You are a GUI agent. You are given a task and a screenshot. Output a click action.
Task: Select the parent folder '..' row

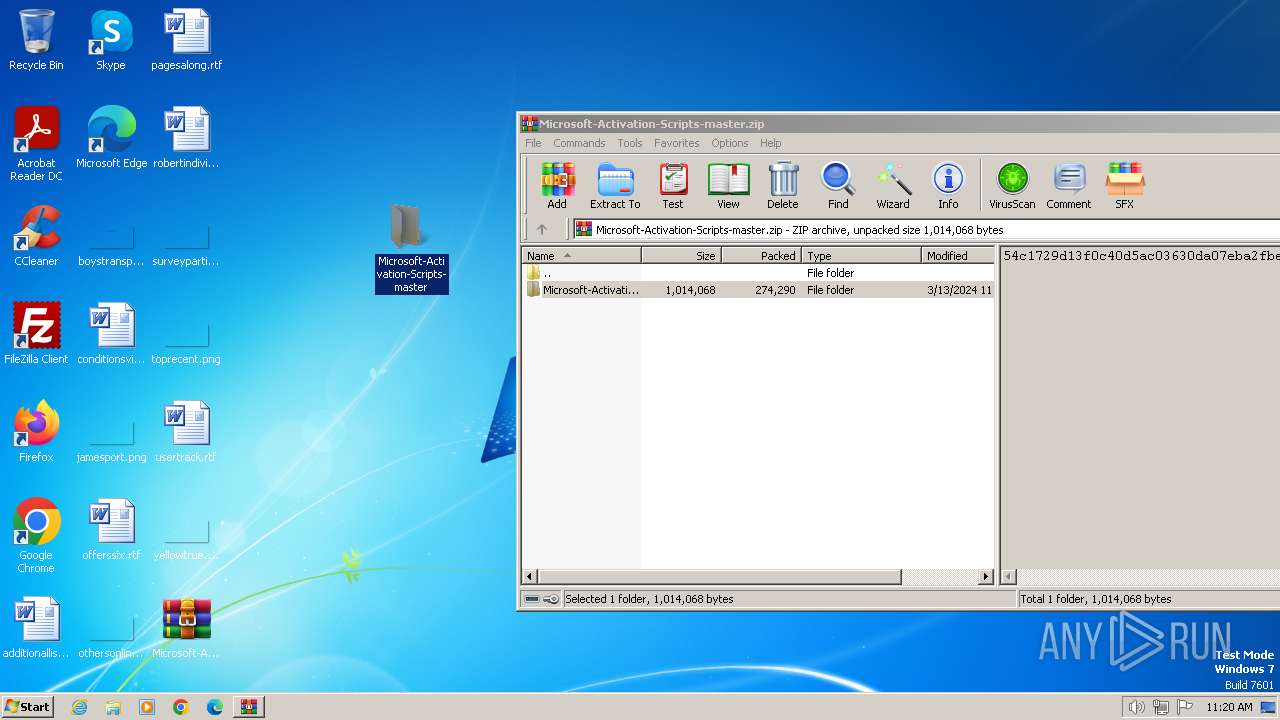[x=758, y=273]
